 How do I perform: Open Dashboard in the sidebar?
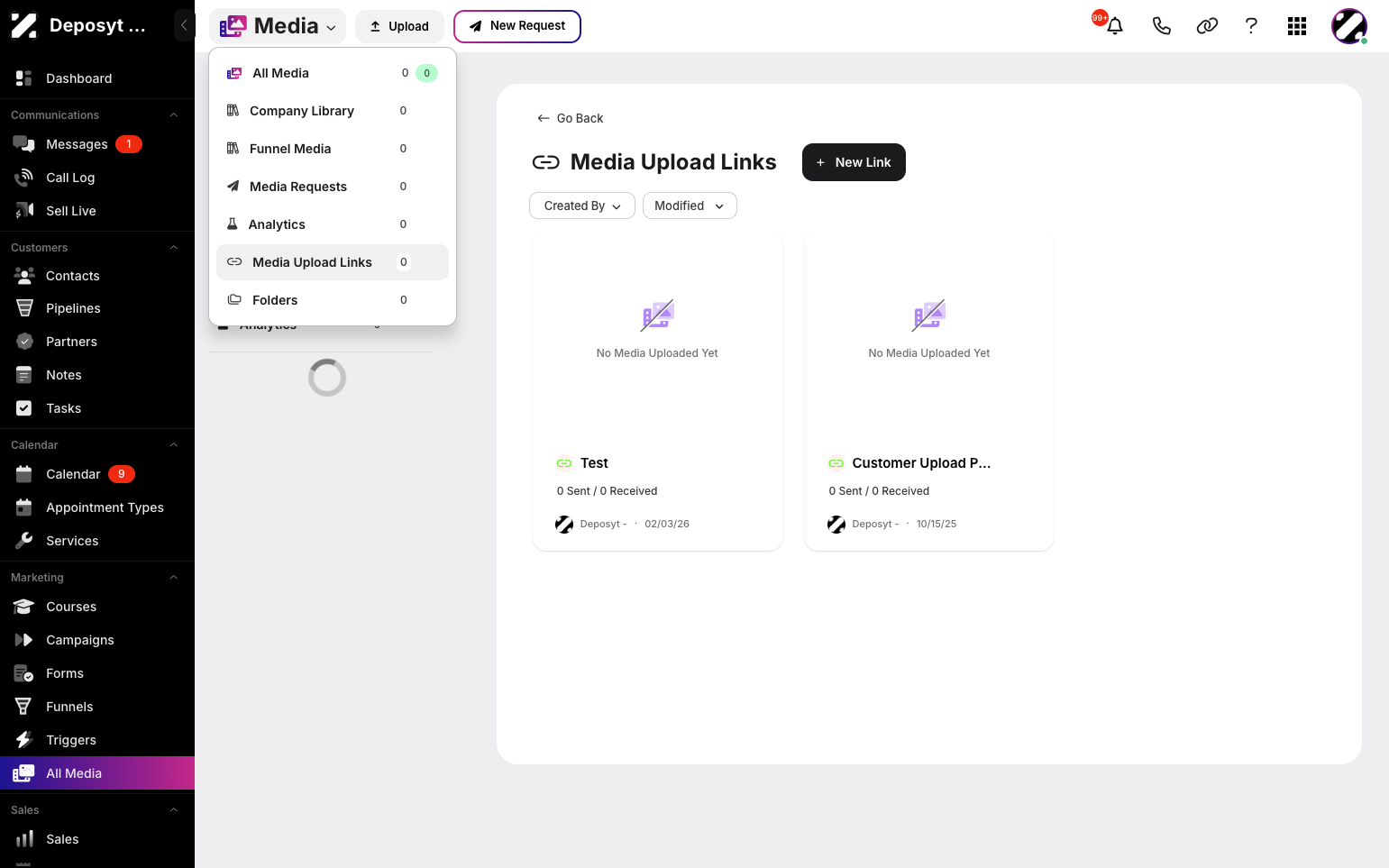[x=97, y=78]
